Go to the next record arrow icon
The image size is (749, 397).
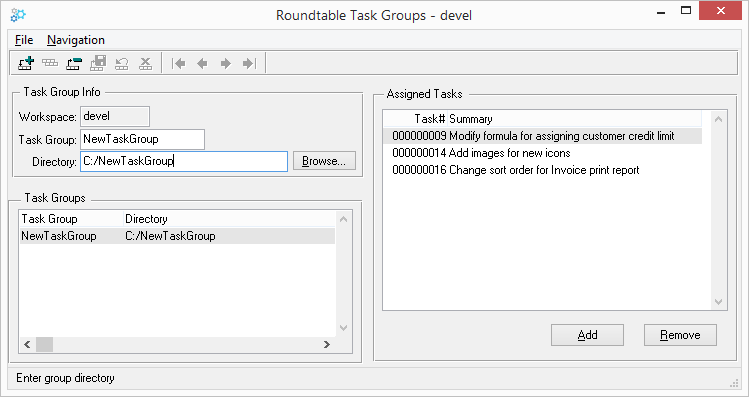click(226, 63)
